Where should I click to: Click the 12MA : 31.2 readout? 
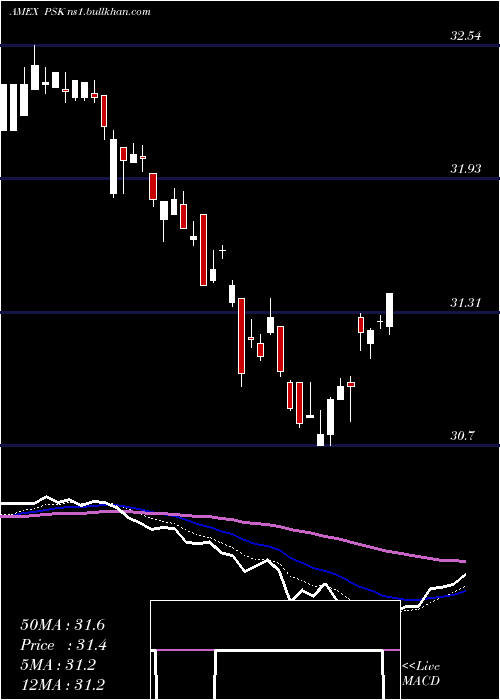[62, 684]
